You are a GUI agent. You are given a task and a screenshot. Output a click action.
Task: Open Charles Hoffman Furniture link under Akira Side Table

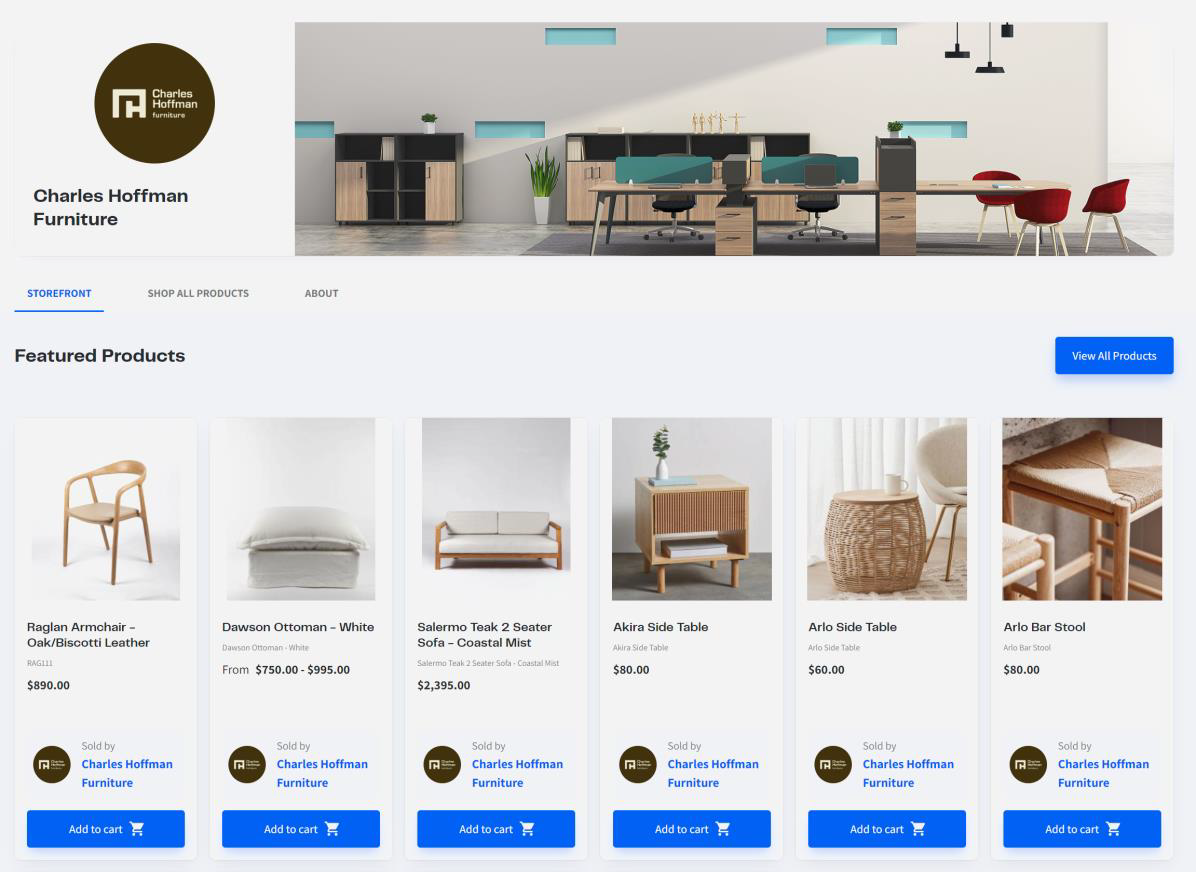coord(712,773)
